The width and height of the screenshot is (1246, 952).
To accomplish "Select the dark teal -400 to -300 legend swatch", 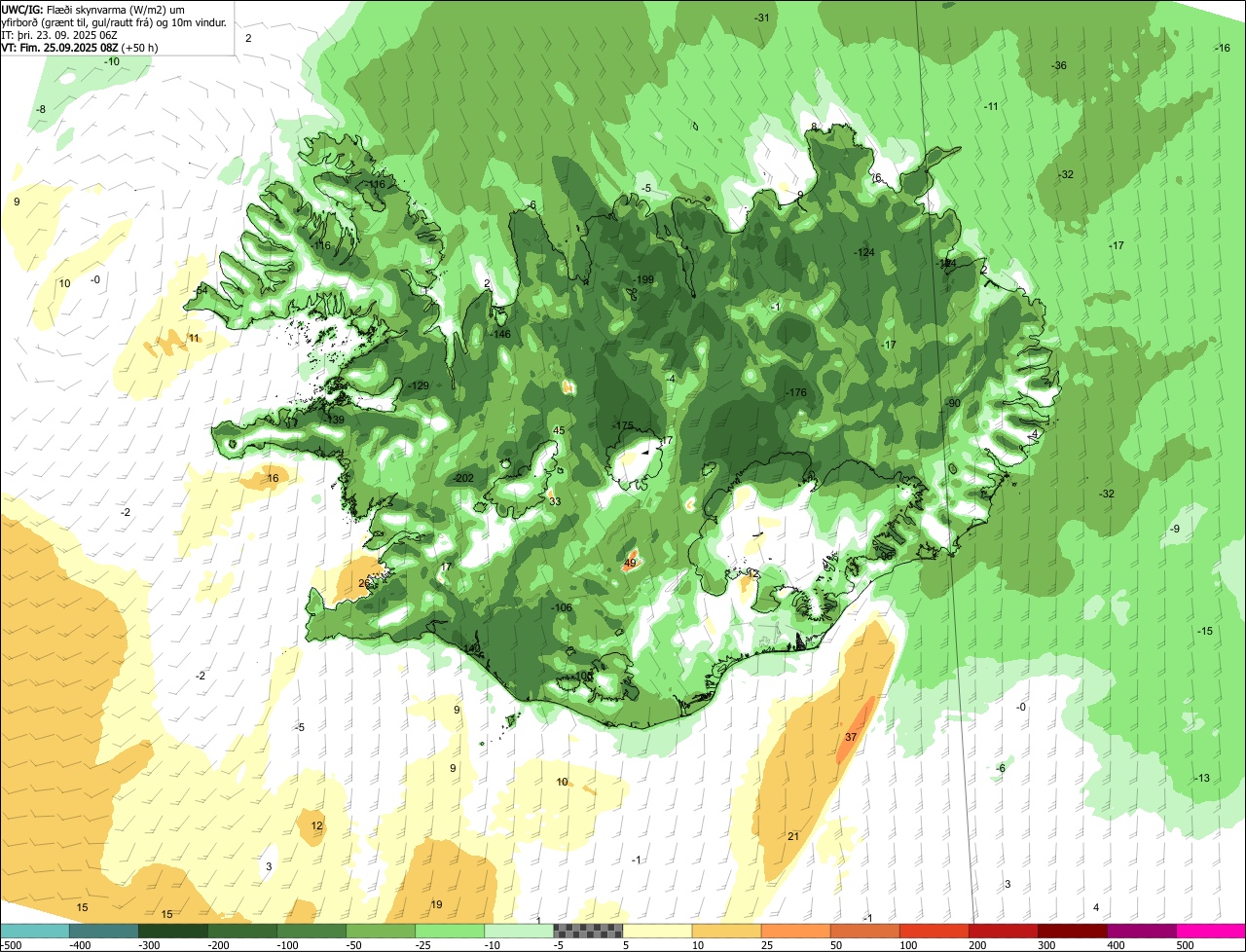I will pos(104,931).
